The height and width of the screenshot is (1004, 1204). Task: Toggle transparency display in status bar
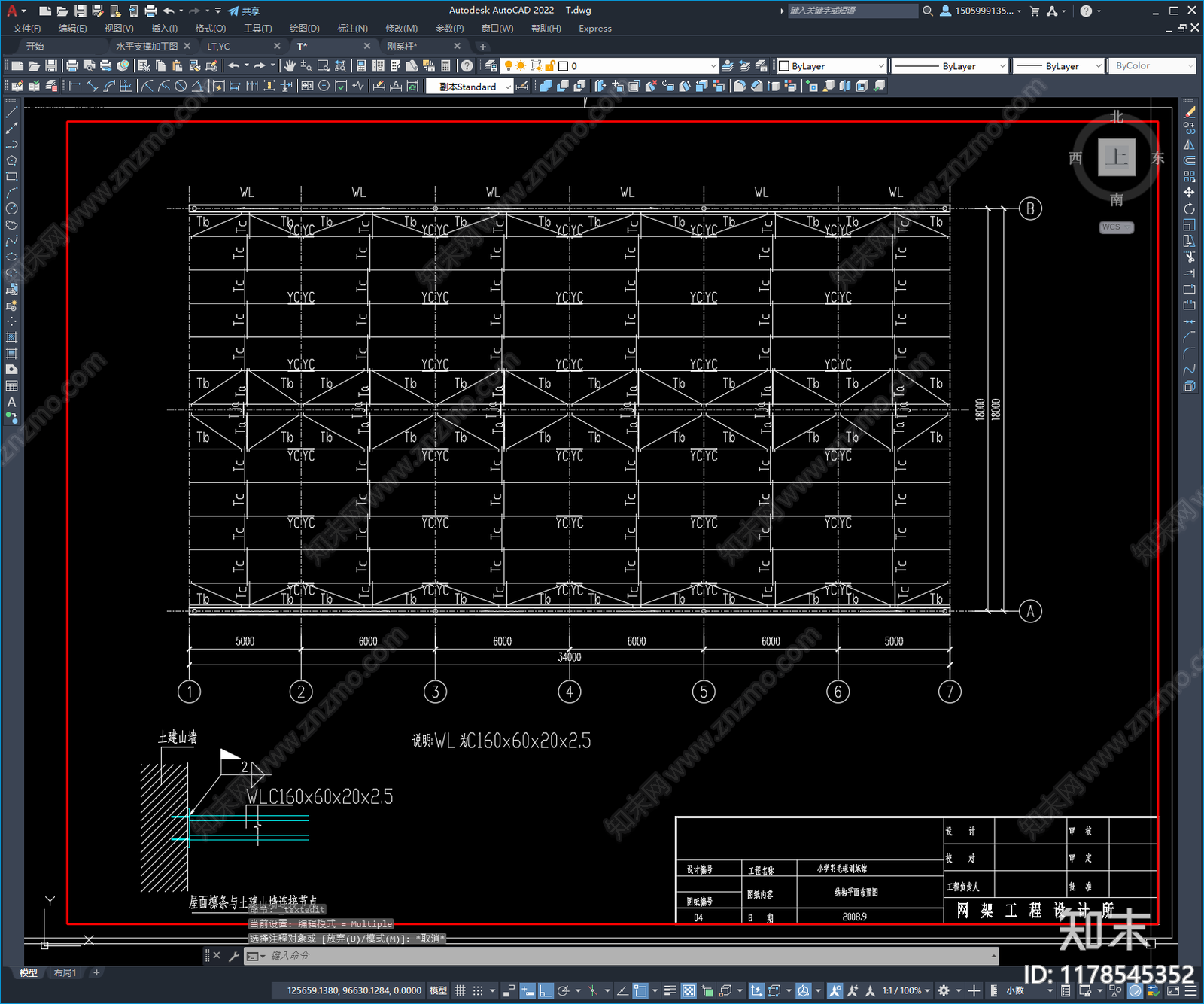[x=688, y=990]
